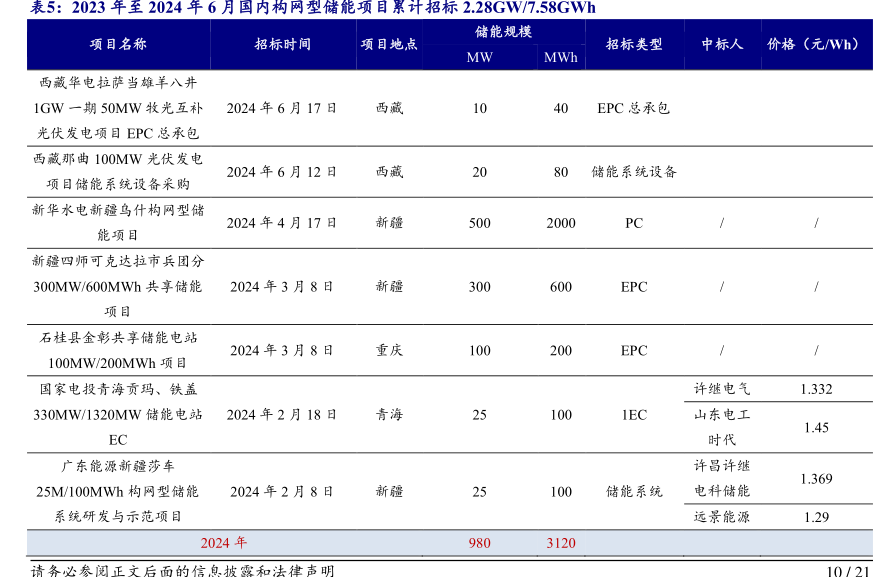Click the table title starting with 表5
This screenshot has width=873, height=577.
[x=311, y=8]
